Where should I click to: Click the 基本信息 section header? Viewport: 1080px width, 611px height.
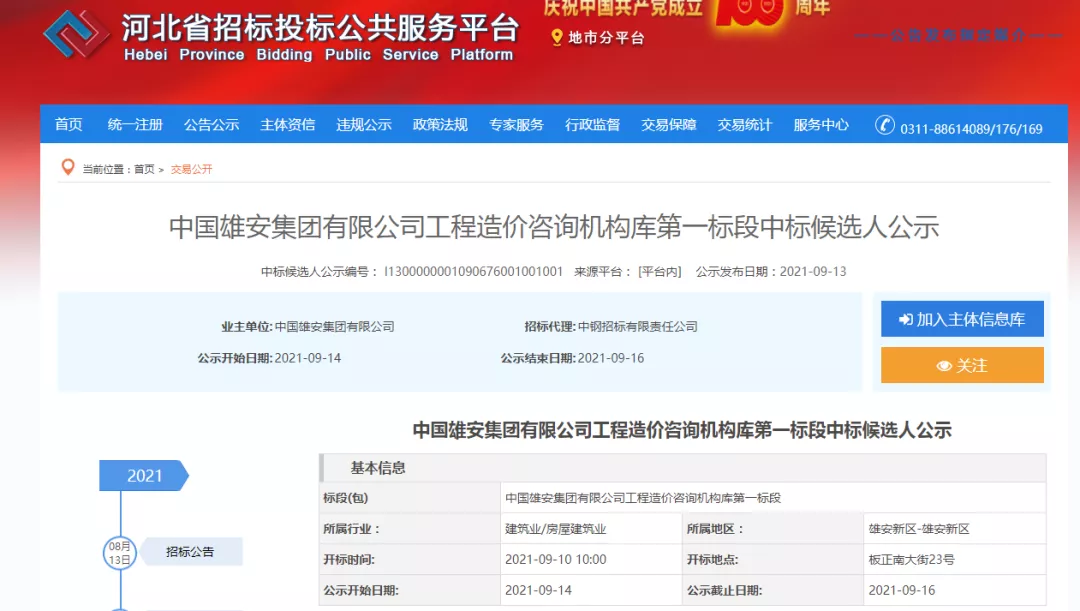click(x=683, y=468)
